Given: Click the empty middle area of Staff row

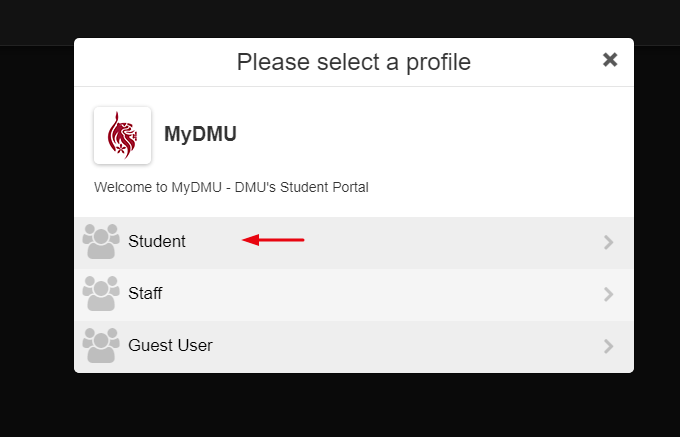Looking at the screenshot, I should point(382,294).
